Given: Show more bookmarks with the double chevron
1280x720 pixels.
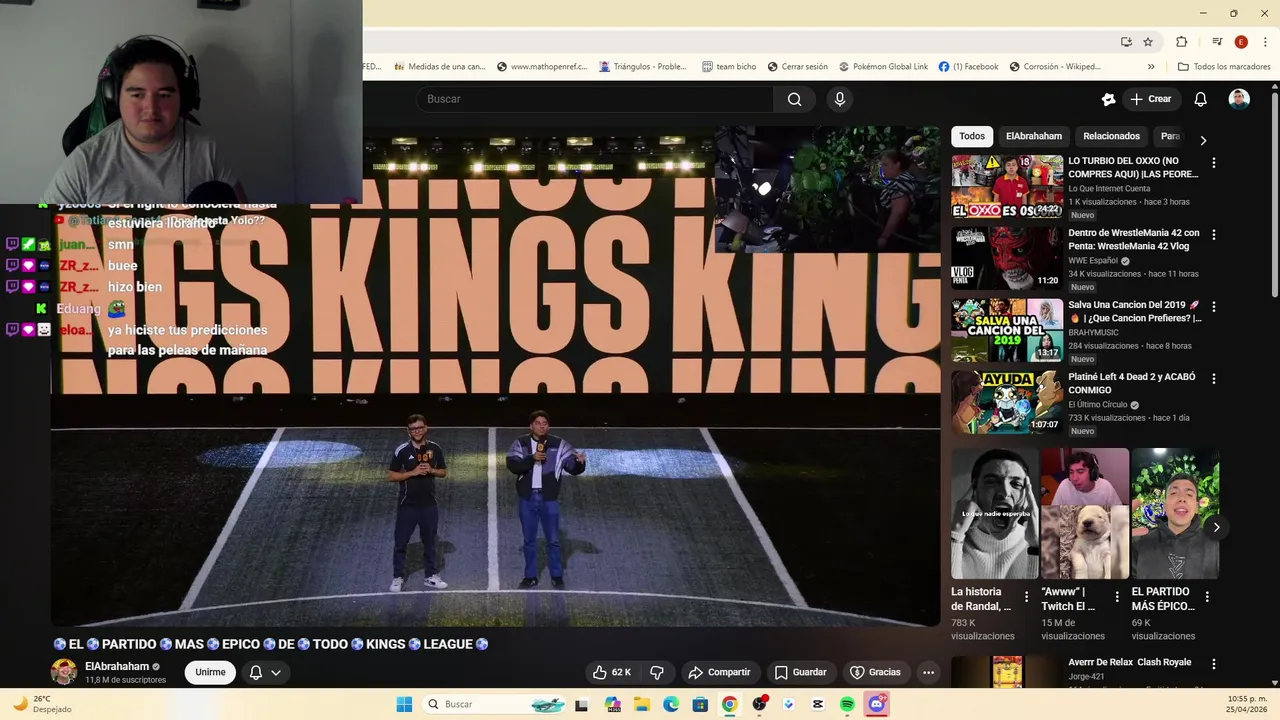Looking at the screenshot, I should pos(1151,67).
